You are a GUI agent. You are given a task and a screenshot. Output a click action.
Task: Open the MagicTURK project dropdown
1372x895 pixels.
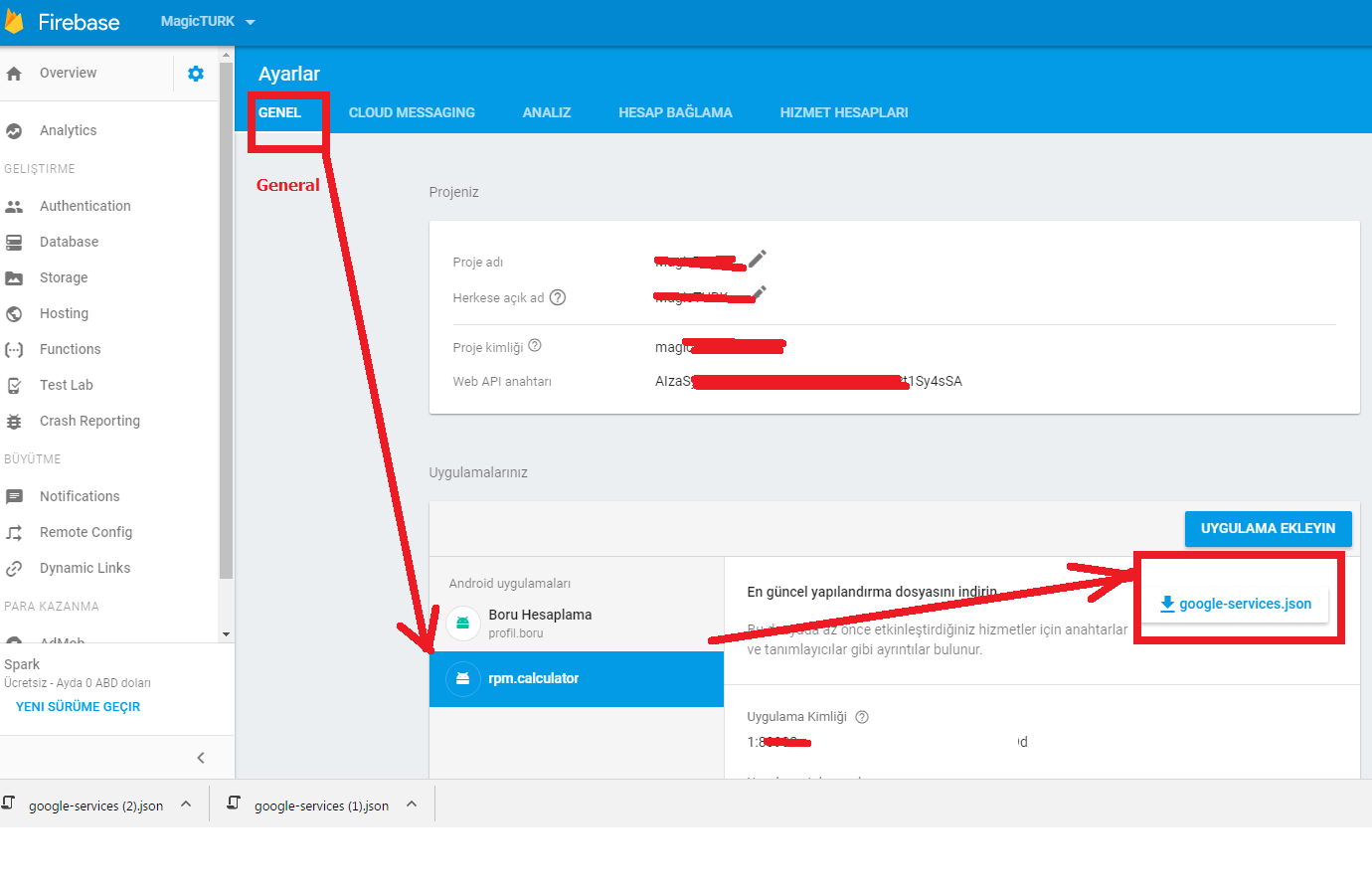coord(208,22)
